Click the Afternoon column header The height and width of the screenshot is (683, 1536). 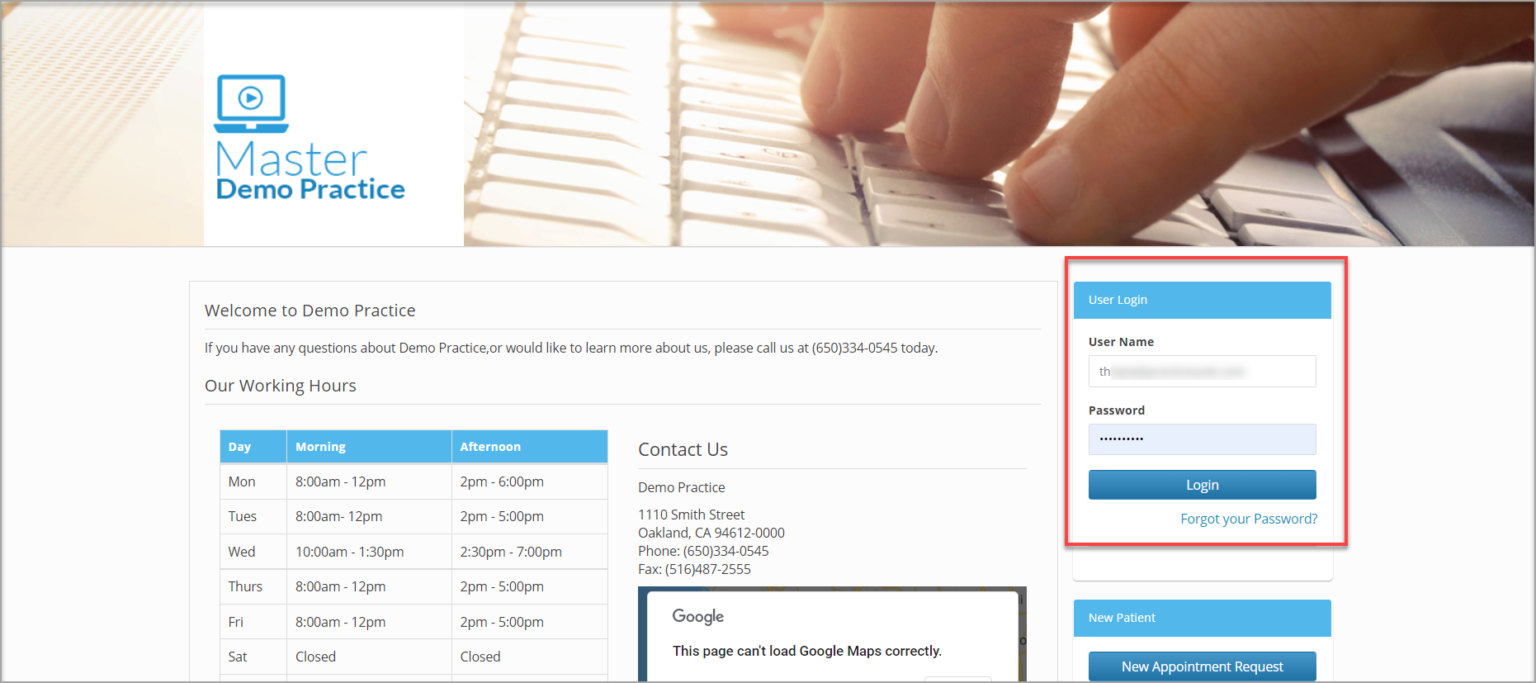coord(489,446)
